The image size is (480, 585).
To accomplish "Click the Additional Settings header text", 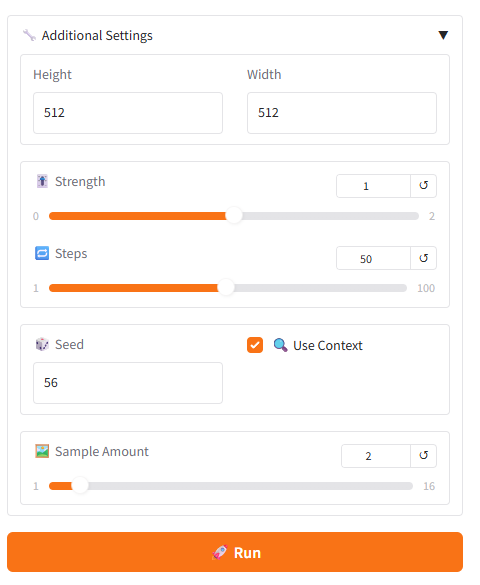I will 97,35.
